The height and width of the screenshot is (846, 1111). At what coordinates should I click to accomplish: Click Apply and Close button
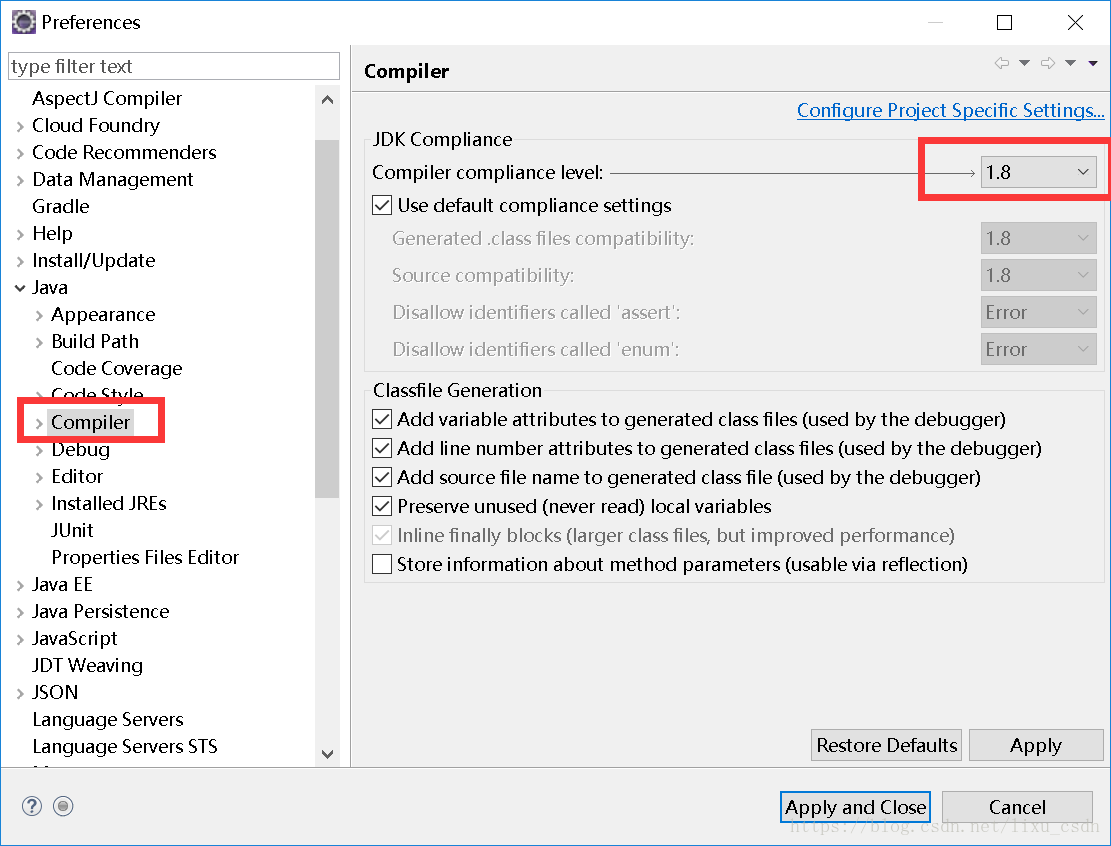tap(855, 807)
